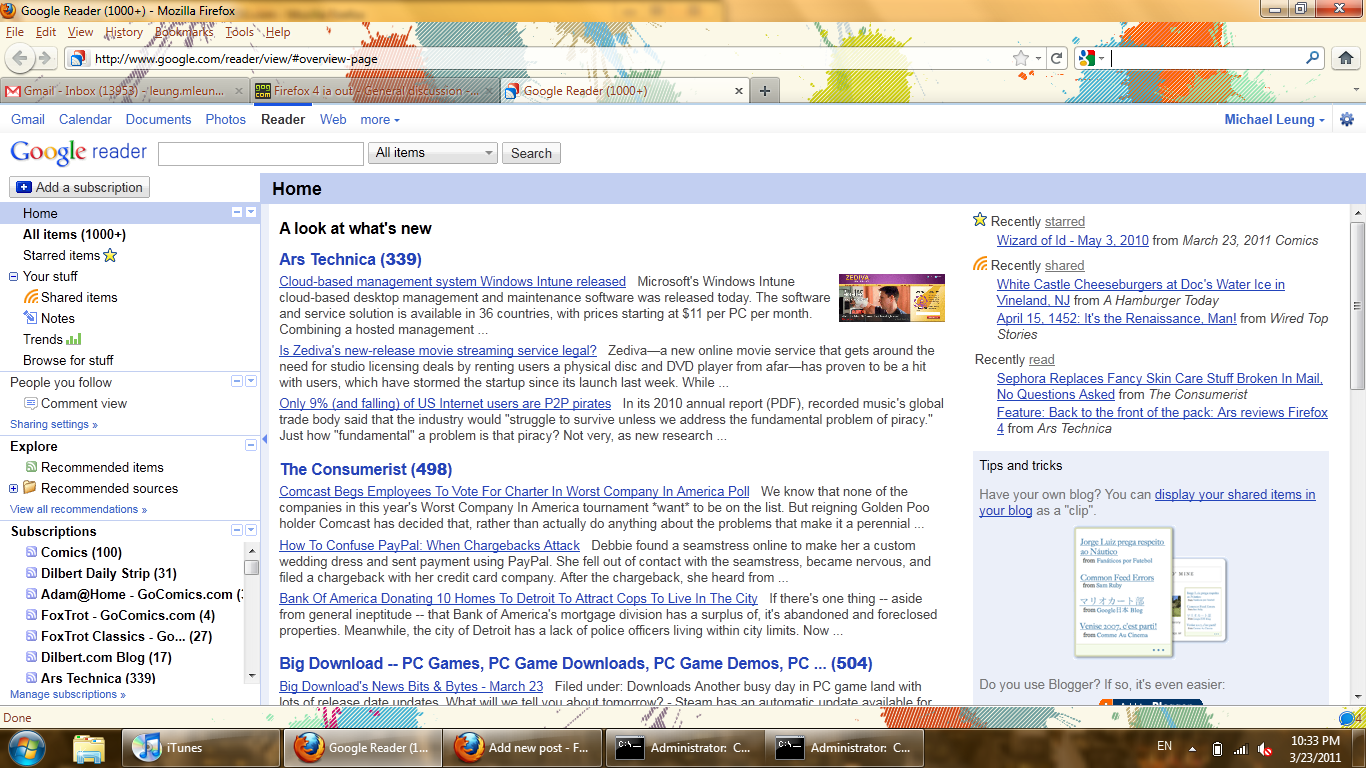Click in the Google Reader search field

tap(261, 153)
